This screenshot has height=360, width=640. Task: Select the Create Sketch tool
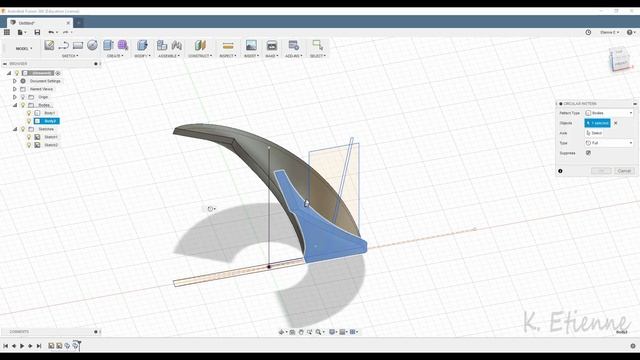(49, 45)
